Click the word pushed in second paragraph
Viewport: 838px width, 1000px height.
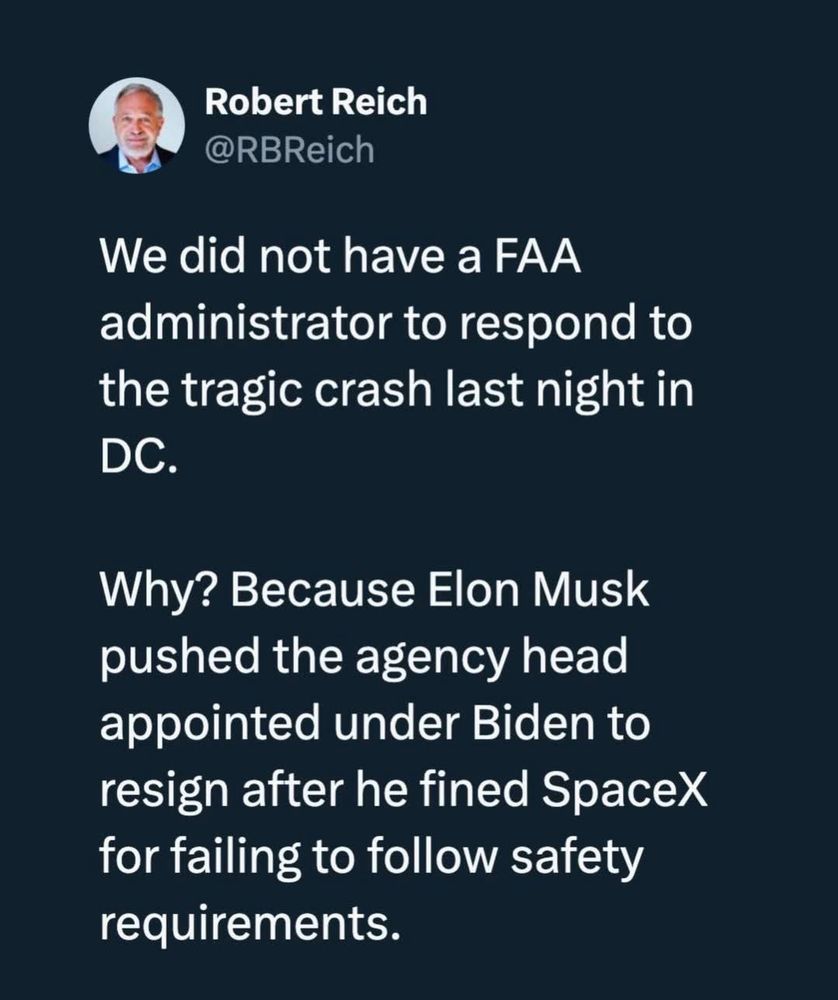(x=180, y=659)
